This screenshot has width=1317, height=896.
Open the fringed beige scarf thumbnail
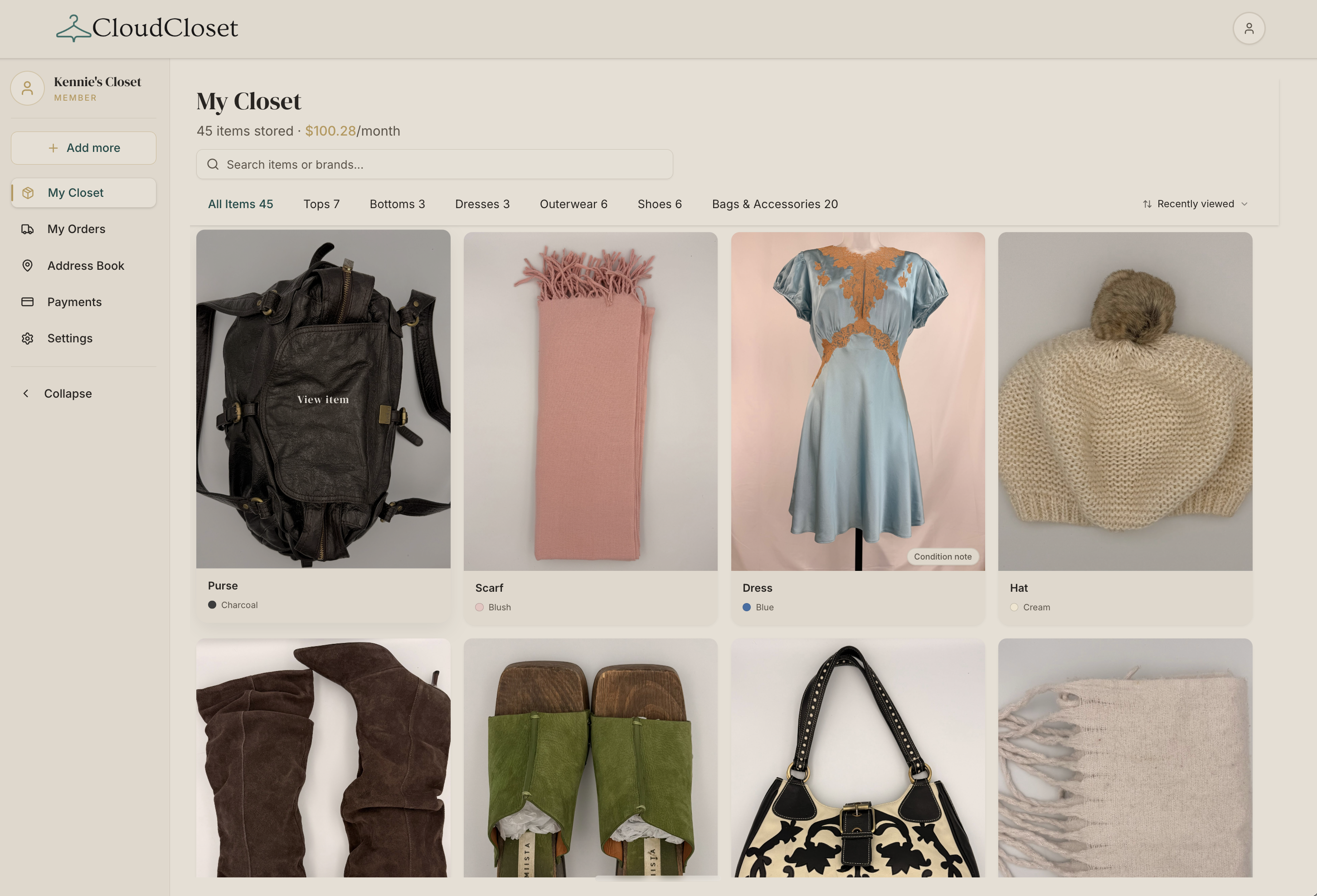point(1125,758)
